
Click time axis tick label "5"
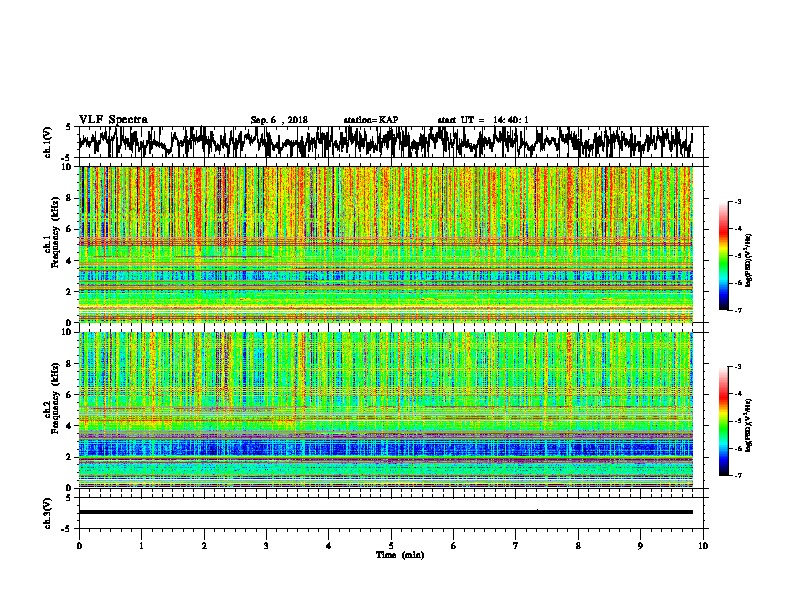pos(391,546)
